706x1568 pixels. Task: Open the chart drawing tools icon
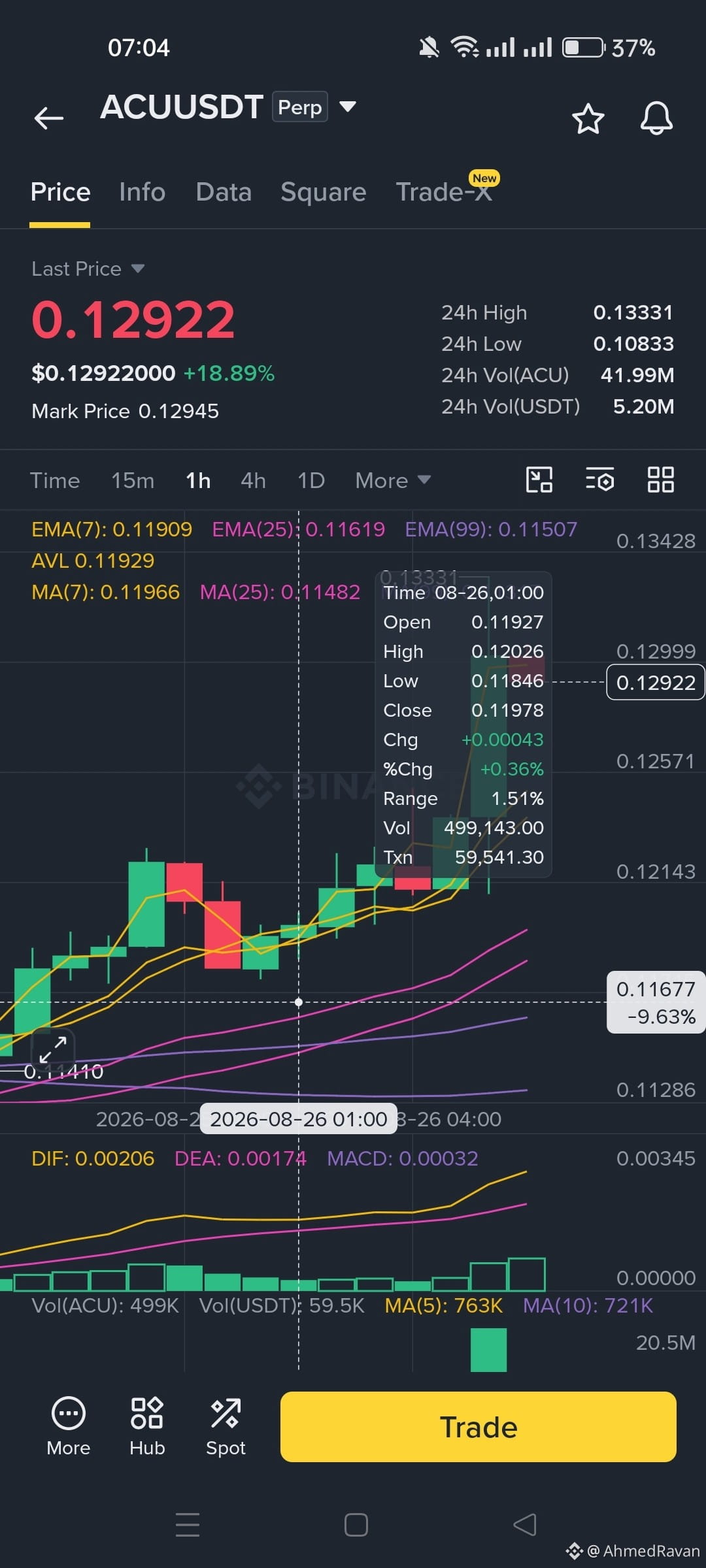point(539,480)
